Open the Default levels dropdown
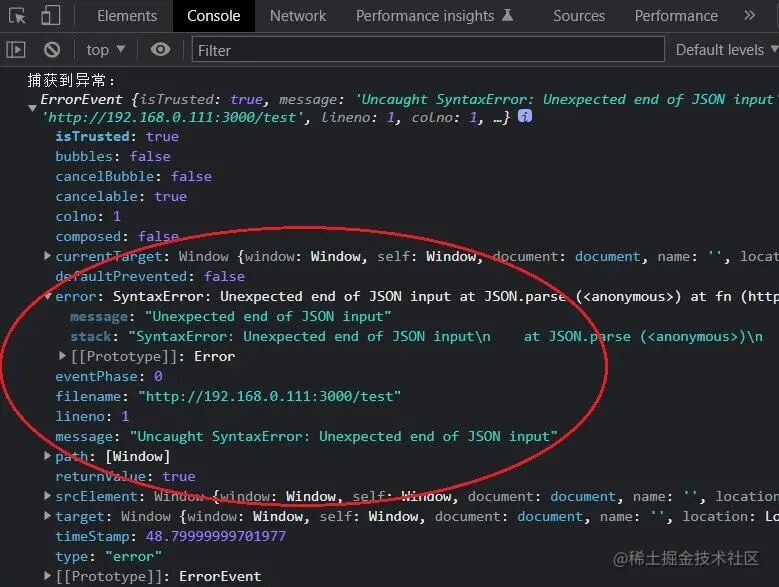The width and height of the screenshot is (779, 587). pyautogui.click(x=726, y=50)
